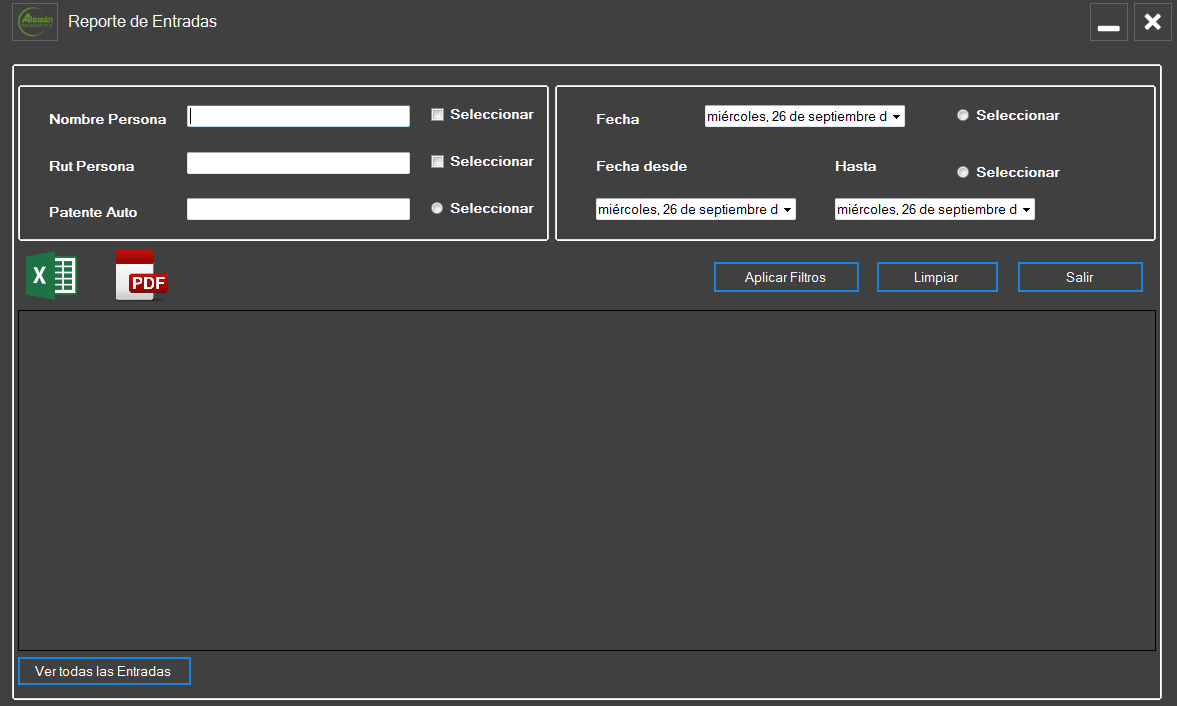1177x706 pixels.
Task: Tick the Rut Persona Seleccionar checkbox
Action: (x=437, y=162)
